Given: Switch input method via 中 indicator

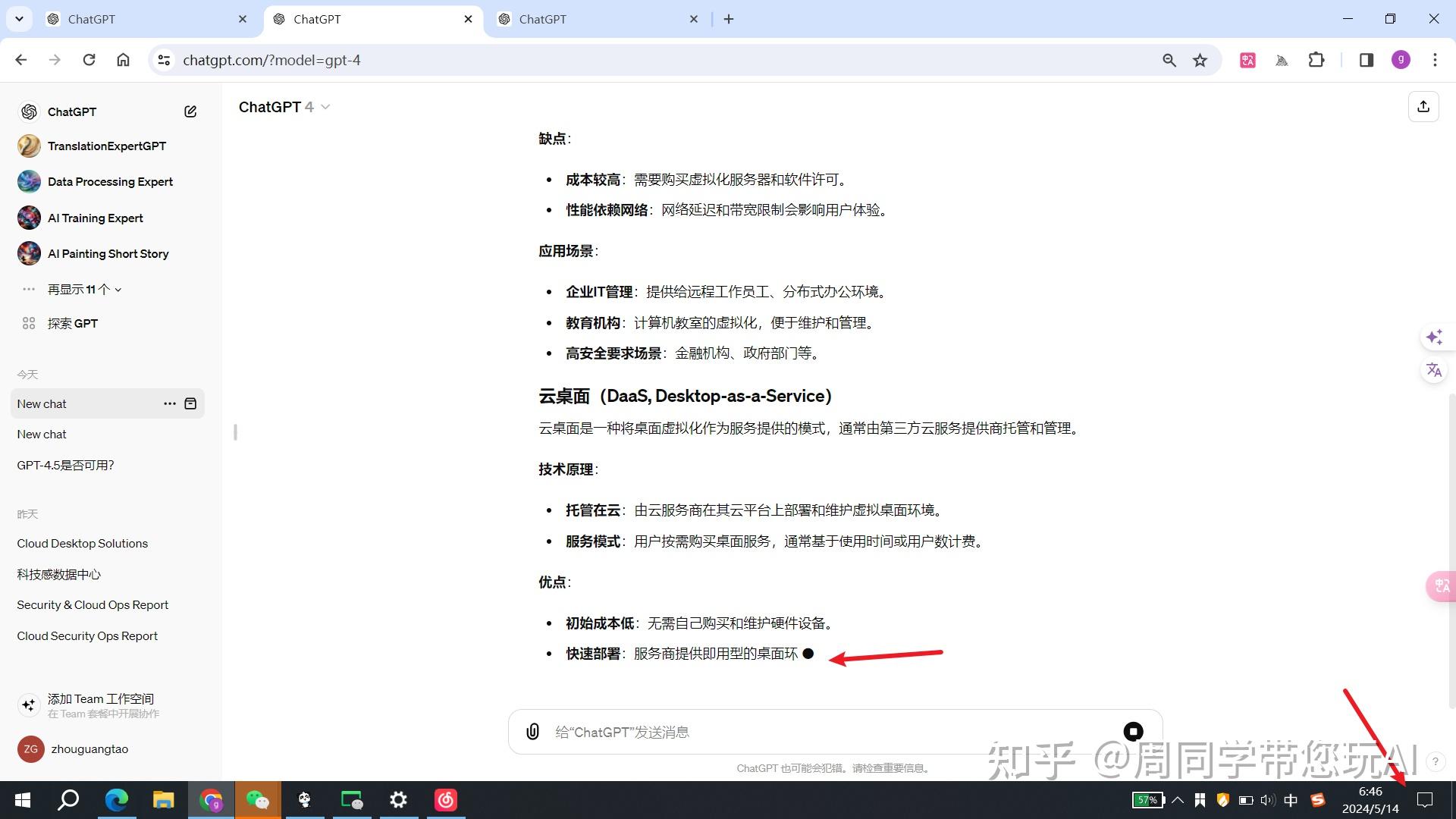Looking at the screenshot, I should point(1291,799).
